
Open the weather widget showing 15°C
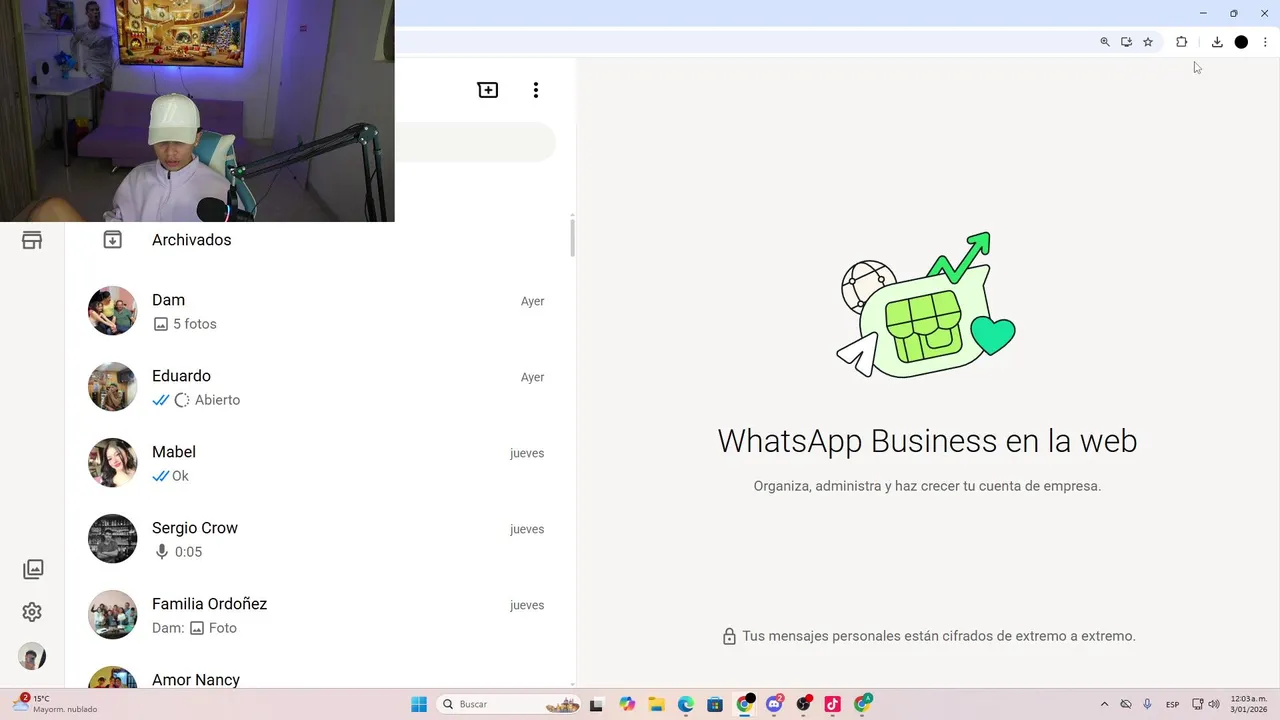pos(55,704)
